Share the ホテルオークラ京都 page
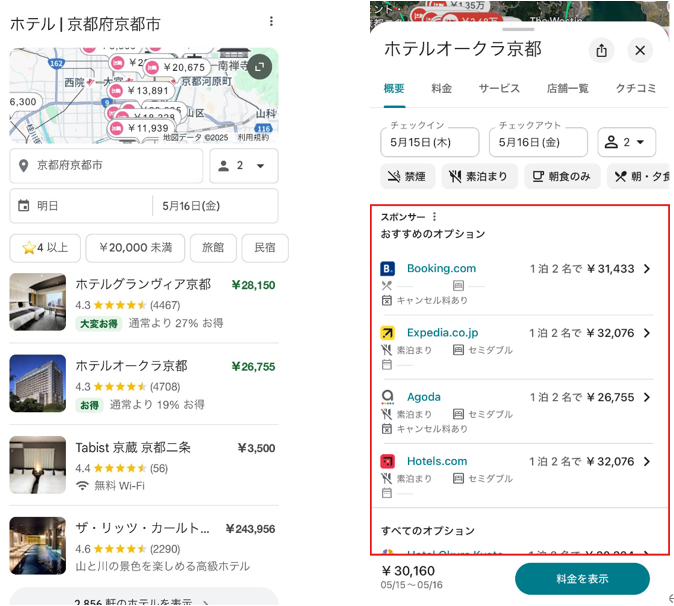 pyautogui.click(x=601, y=50)
